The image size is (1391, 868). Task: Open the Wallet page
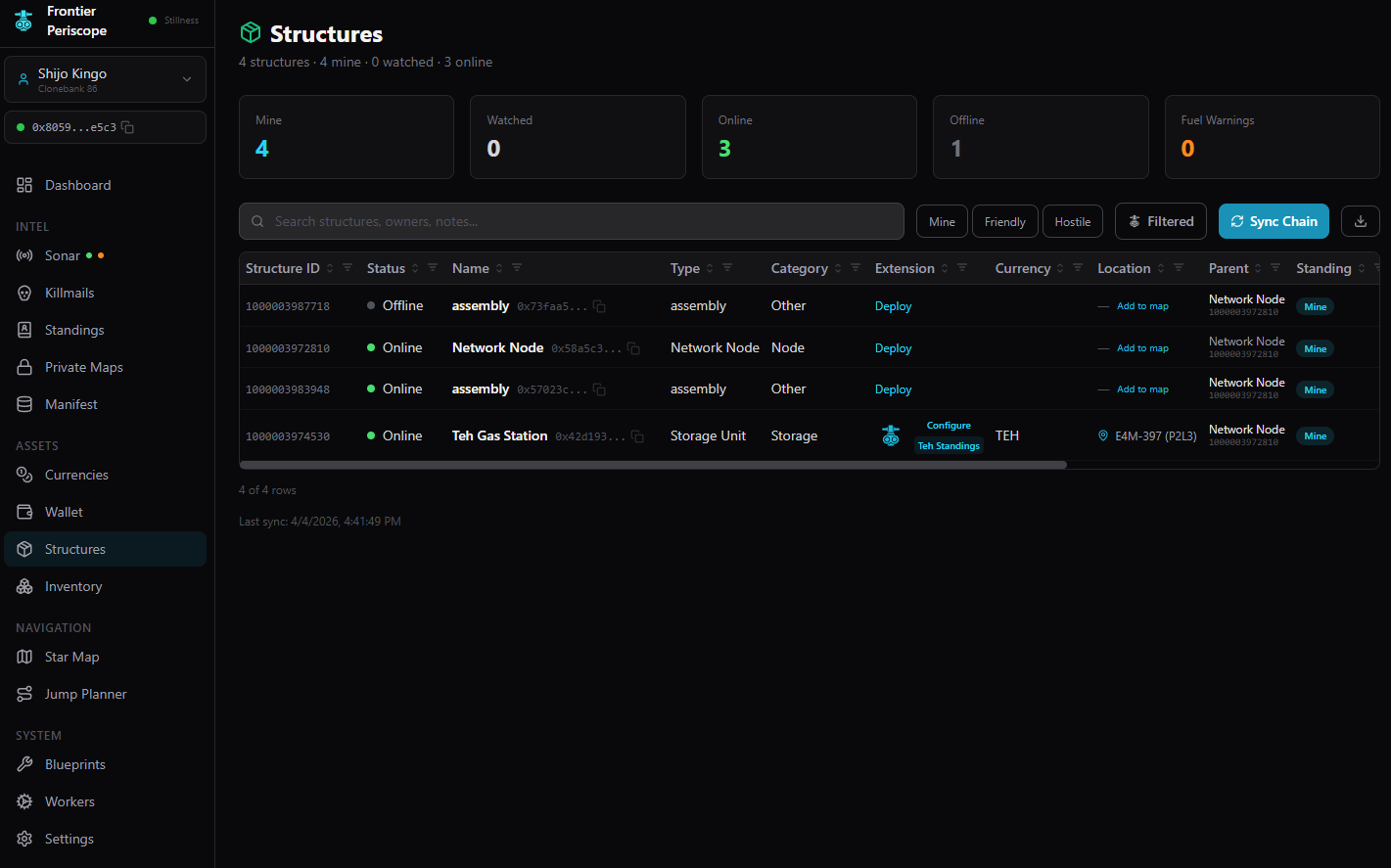[x=105, y=512]
